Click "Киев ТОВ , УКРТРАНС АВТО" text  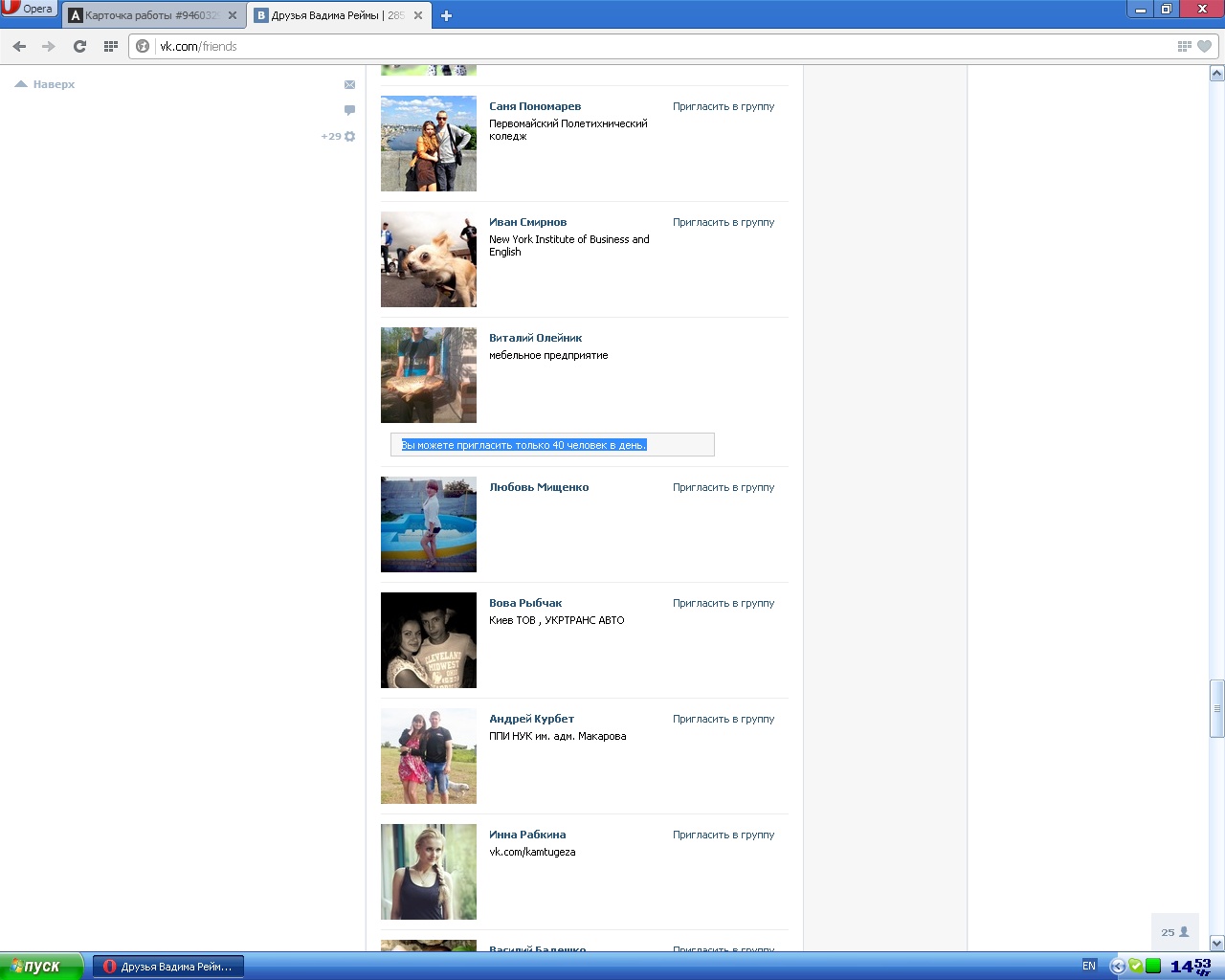(557, 620)
